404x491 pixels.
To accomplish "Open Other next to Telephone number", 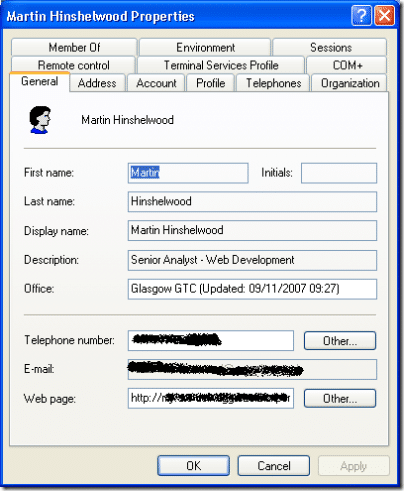I will coord(340,341).
